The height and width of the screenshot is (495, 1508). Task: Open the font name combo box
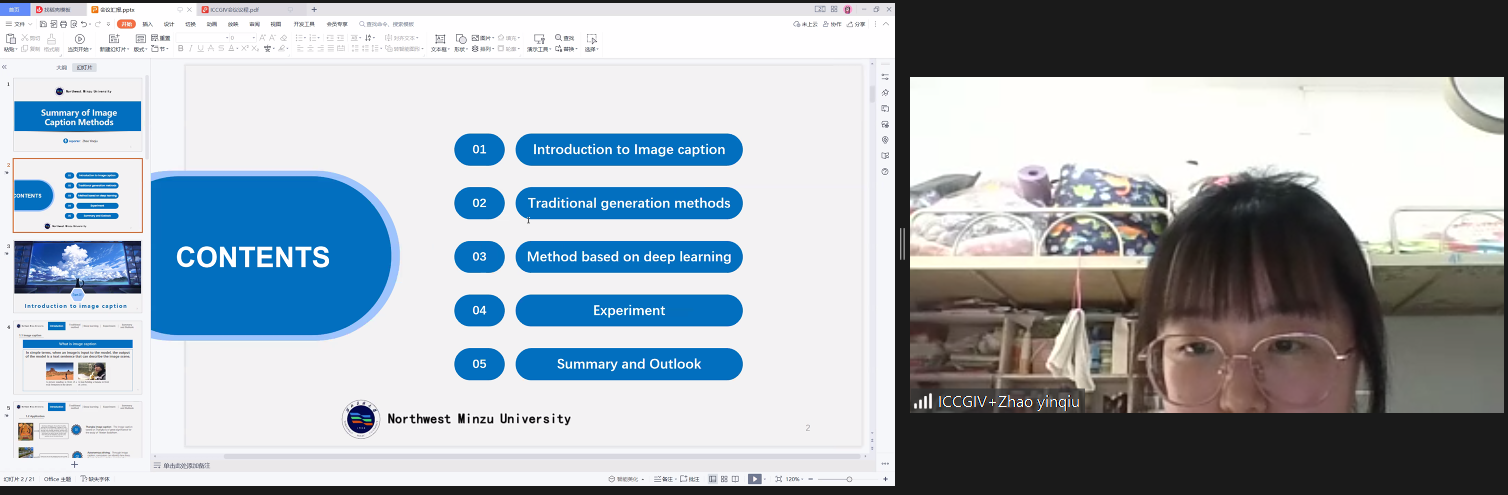click(x=204, y=38)
